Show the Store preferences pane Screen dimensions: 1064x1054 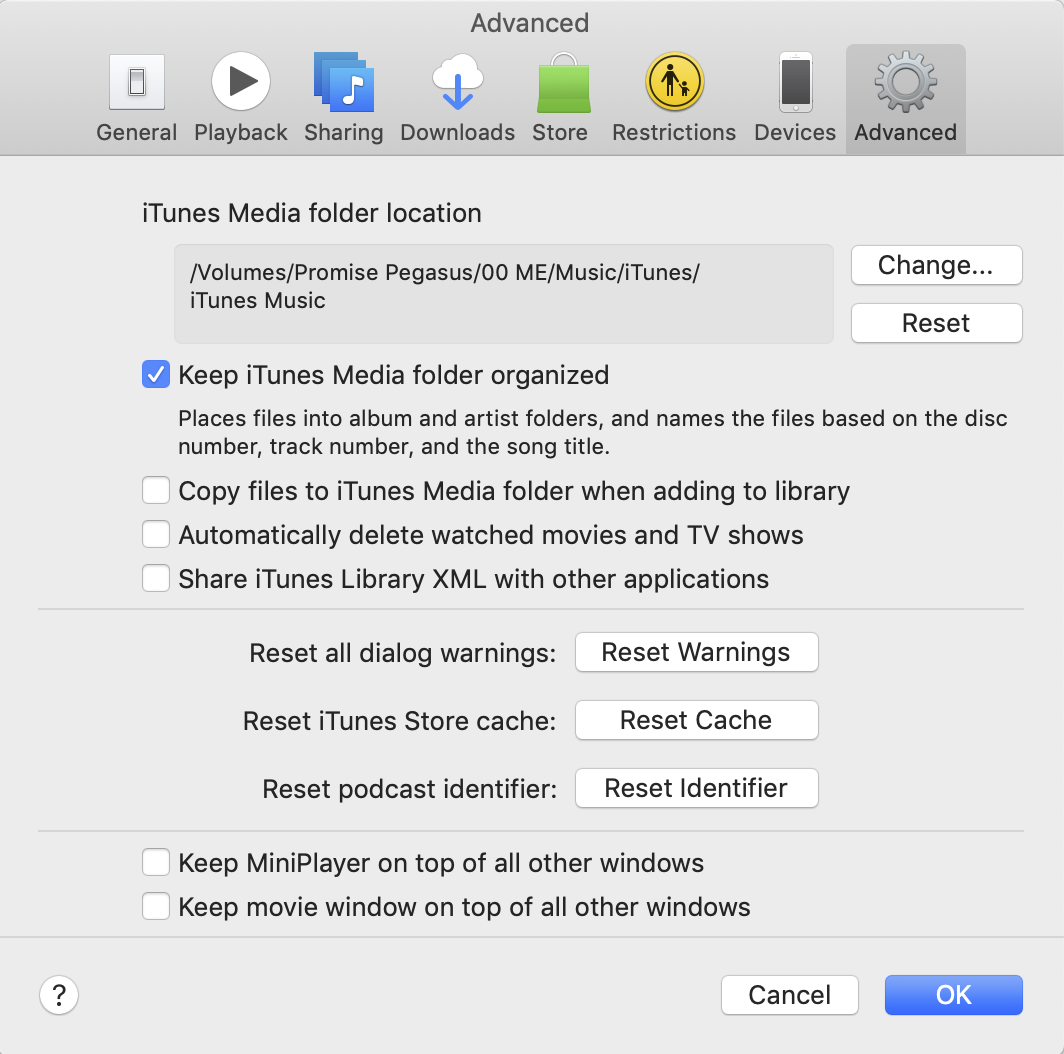(560, 99)
